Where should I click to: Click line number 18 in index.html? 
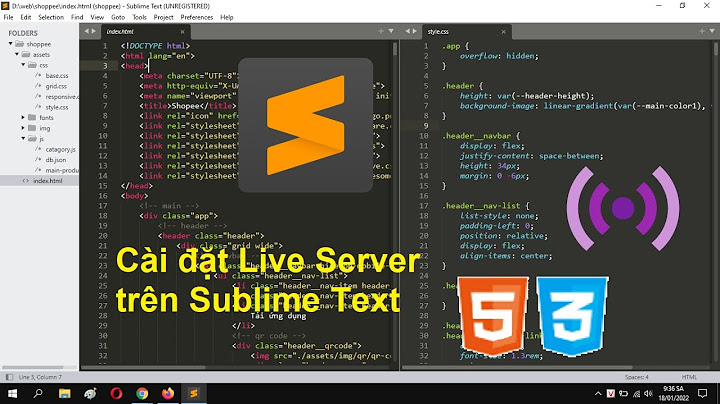[x=103, y=216]
